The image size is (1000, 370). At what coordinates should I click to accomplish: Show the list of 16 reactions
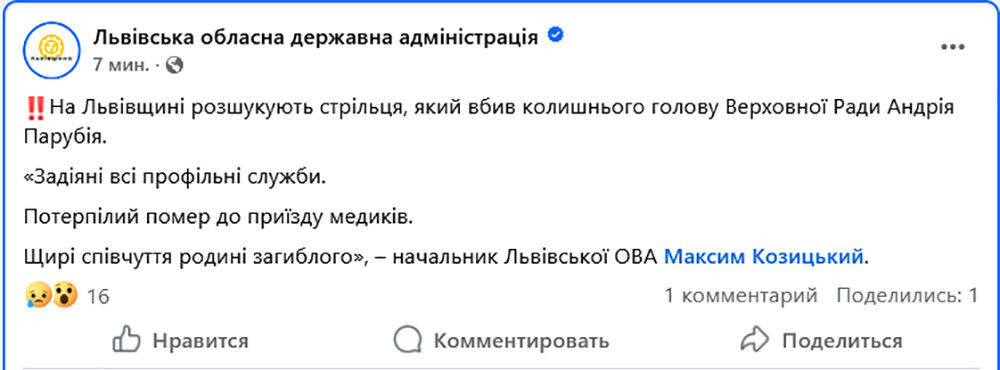tap(99, 296)
